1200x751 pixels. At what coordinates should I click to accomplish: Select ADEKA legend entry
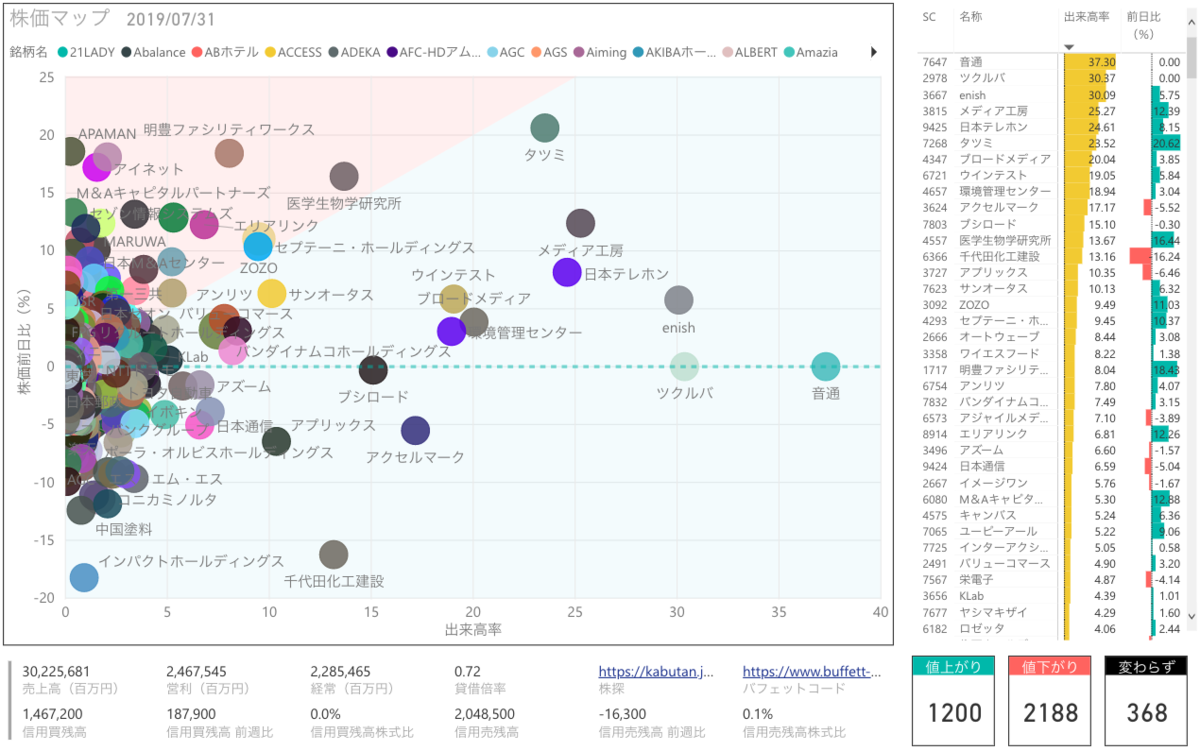point(355,52)
